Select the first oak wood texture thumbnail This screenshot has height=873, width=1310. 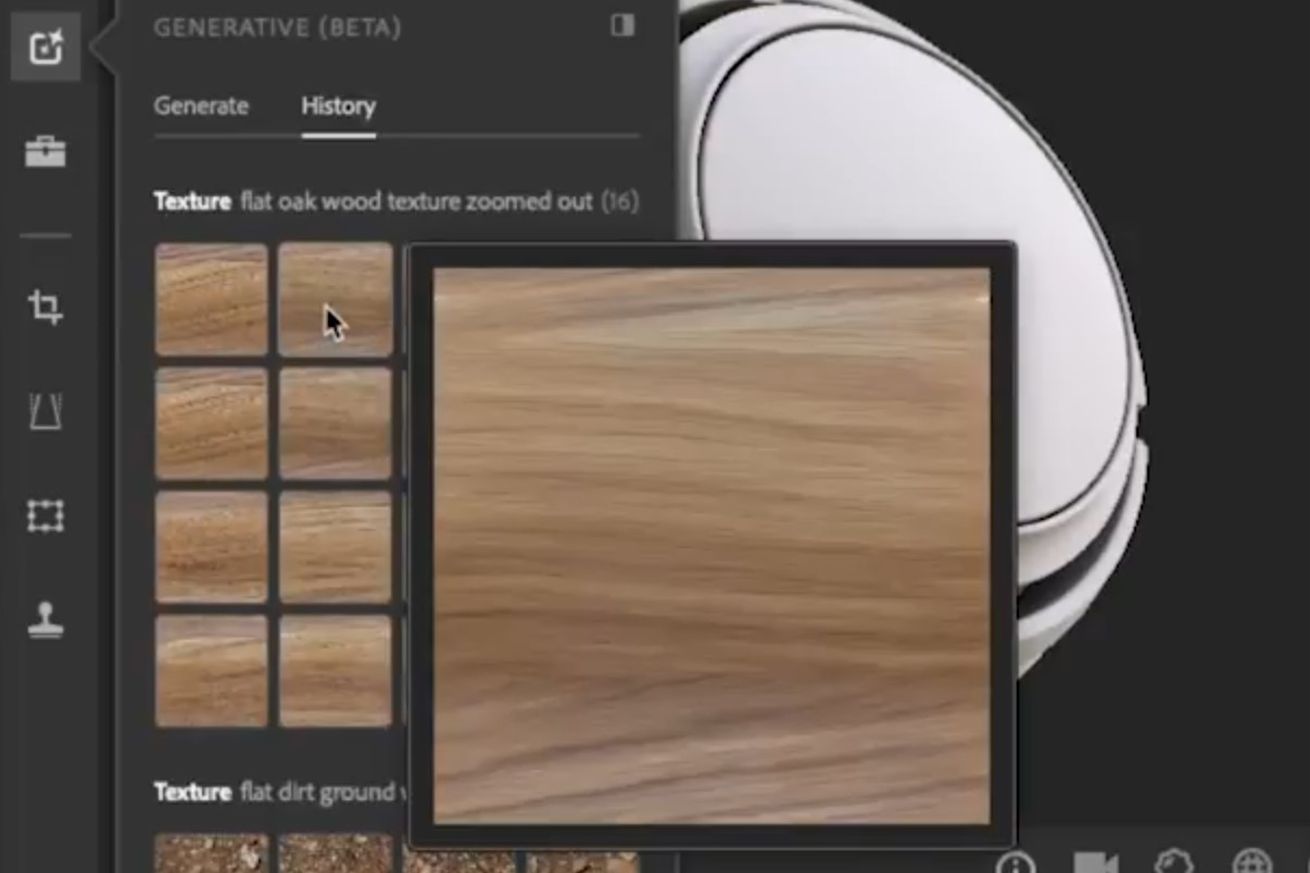tap(210, 298)
